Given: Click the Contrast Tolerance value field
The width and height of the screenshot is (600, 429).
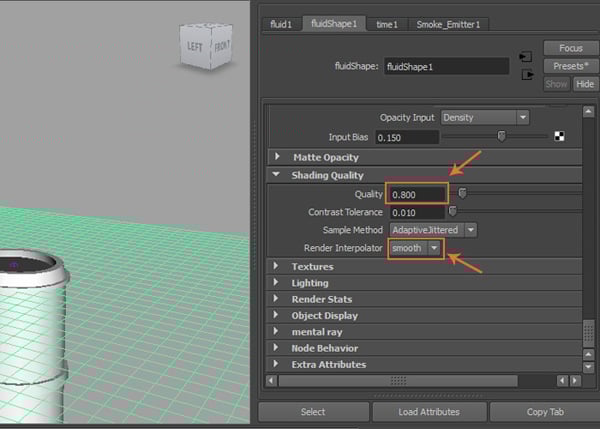Looking at the screenshot, I should [417, 212].
